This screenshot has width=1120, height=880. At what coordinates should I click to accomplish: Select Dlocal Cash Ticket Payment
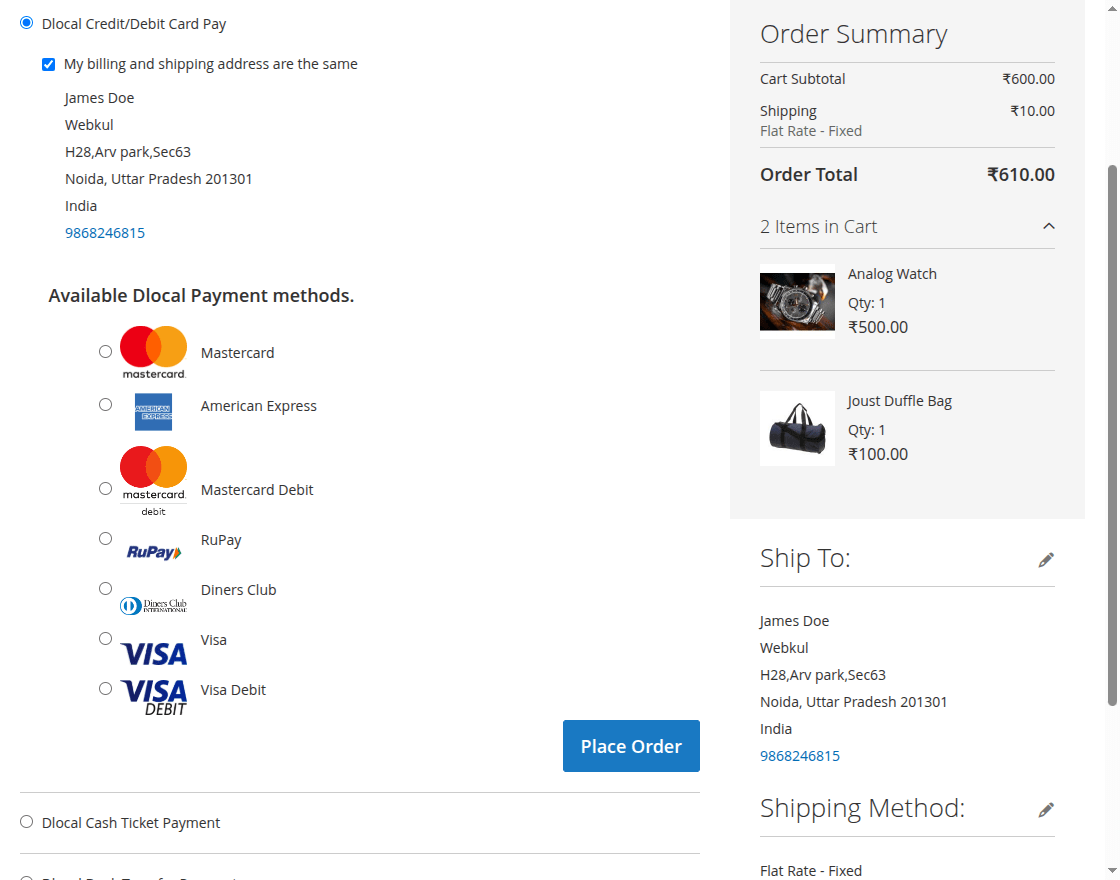click(x=26, y=821)
